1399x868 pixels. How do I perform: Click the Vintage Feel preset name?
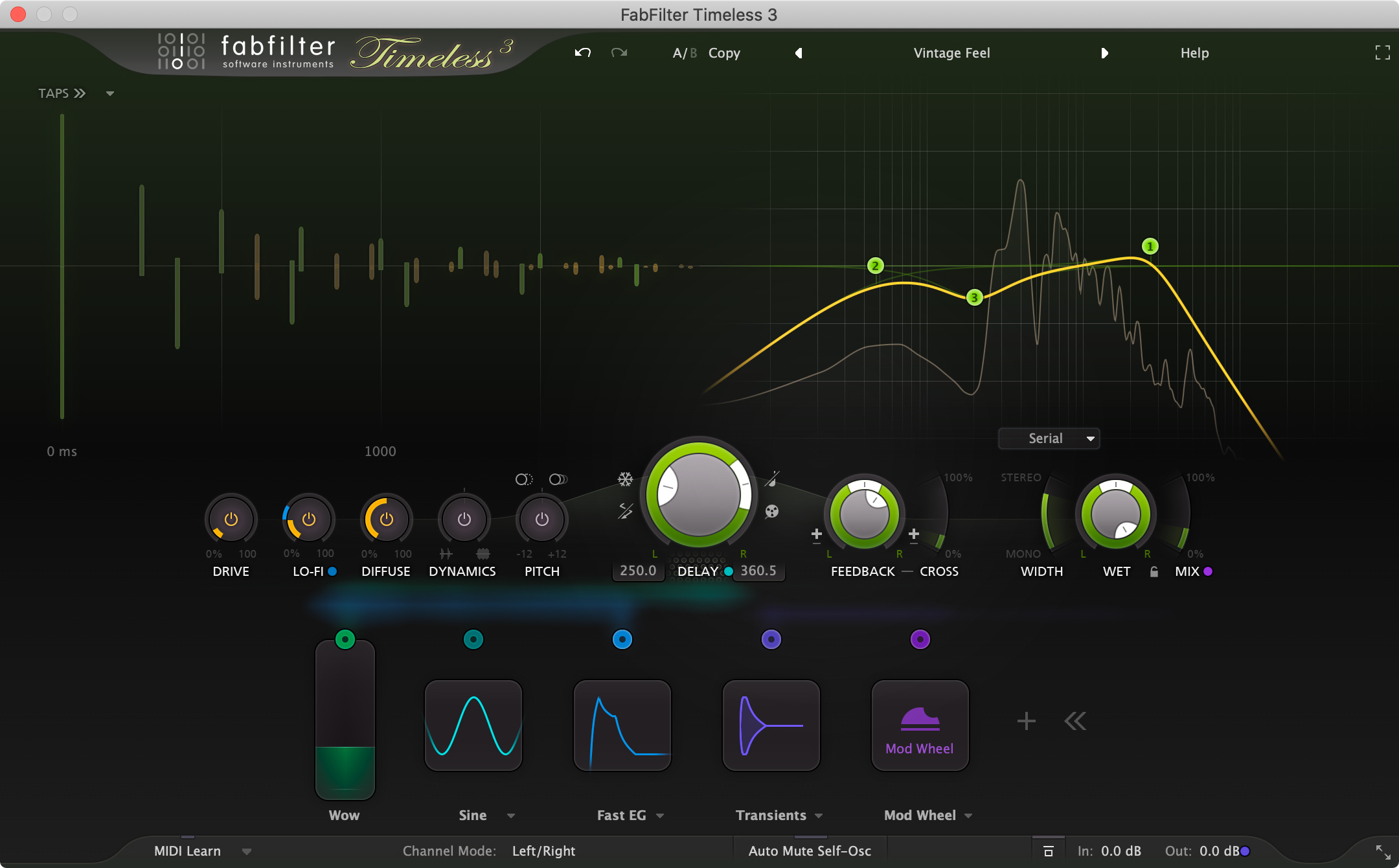coord(950,53)
